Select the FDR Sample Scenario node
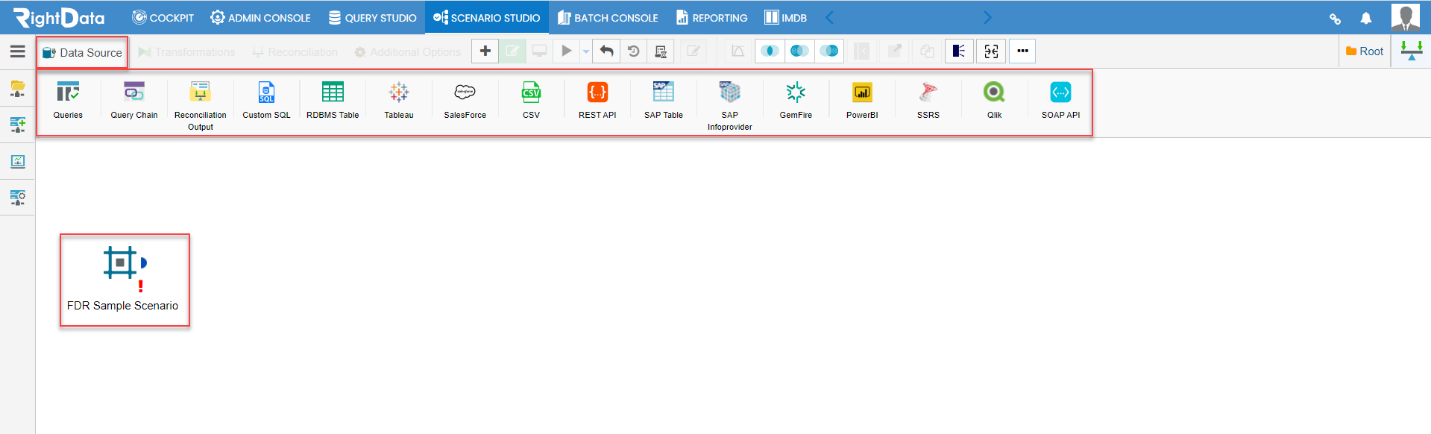Screen dimensions: 1431x434 coord(124,279)
